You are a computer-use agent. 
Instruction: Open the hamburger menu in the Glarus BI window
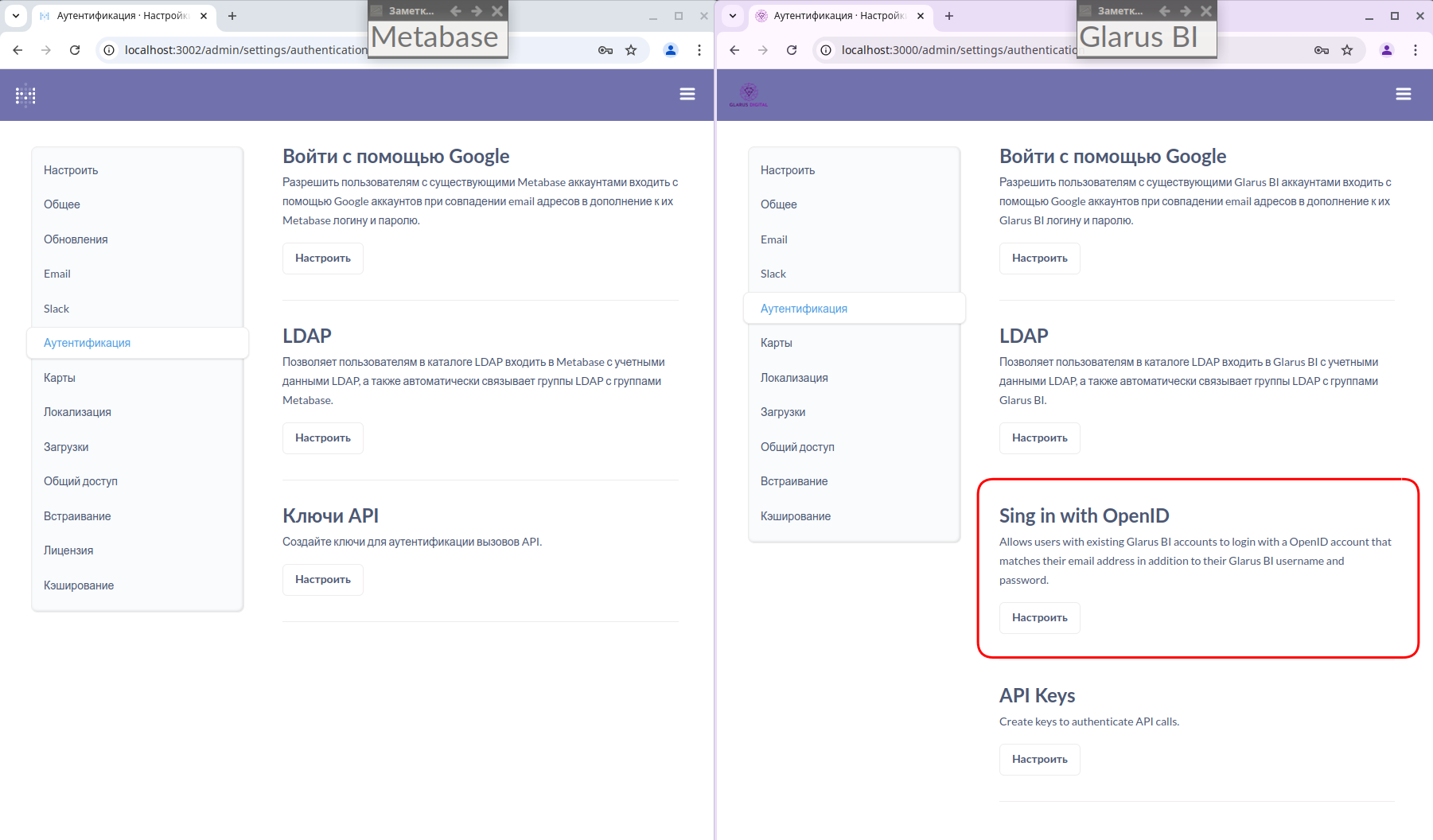(1404, 93)
